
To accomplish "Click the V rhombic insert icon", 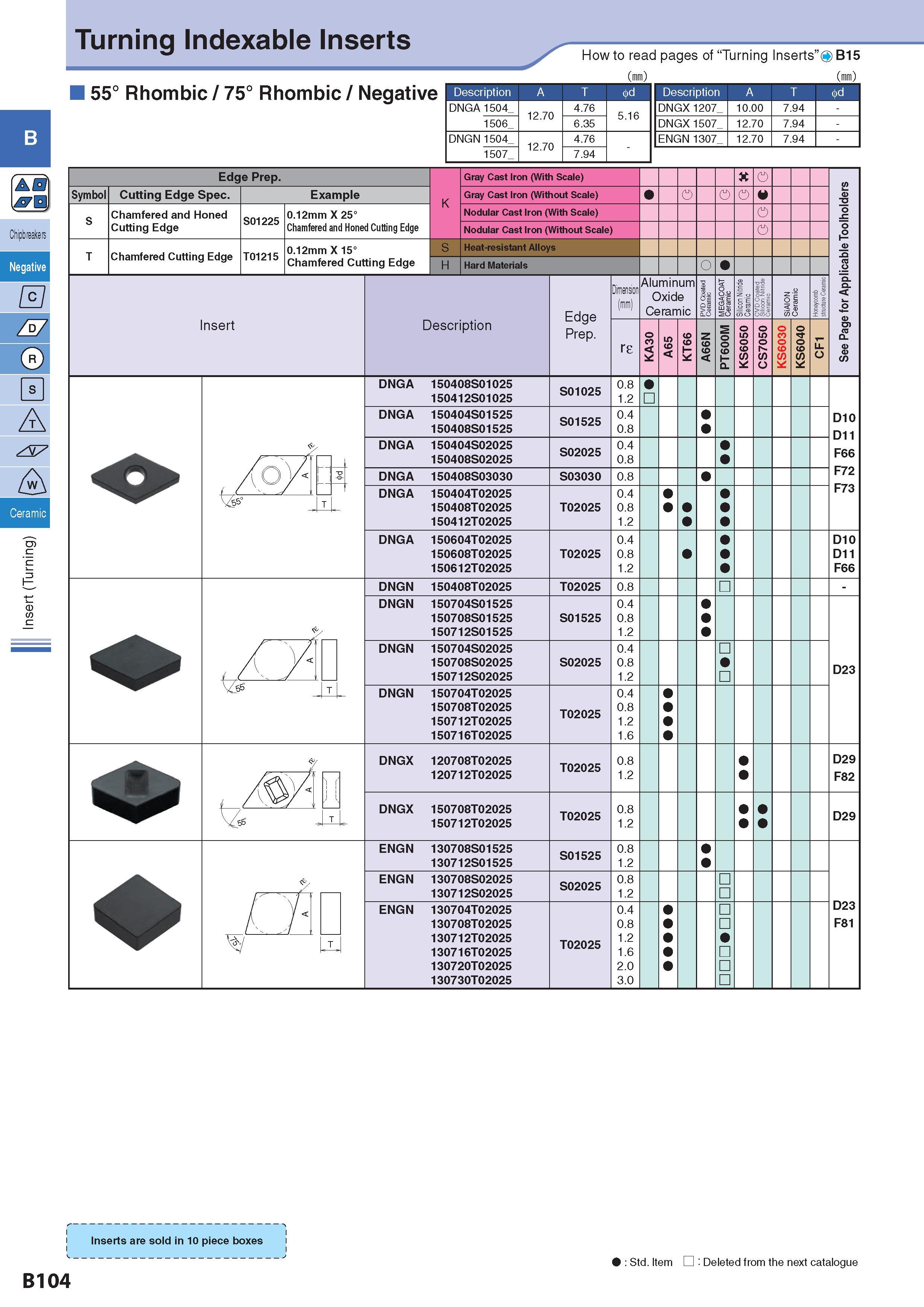I will click(32, 452).
